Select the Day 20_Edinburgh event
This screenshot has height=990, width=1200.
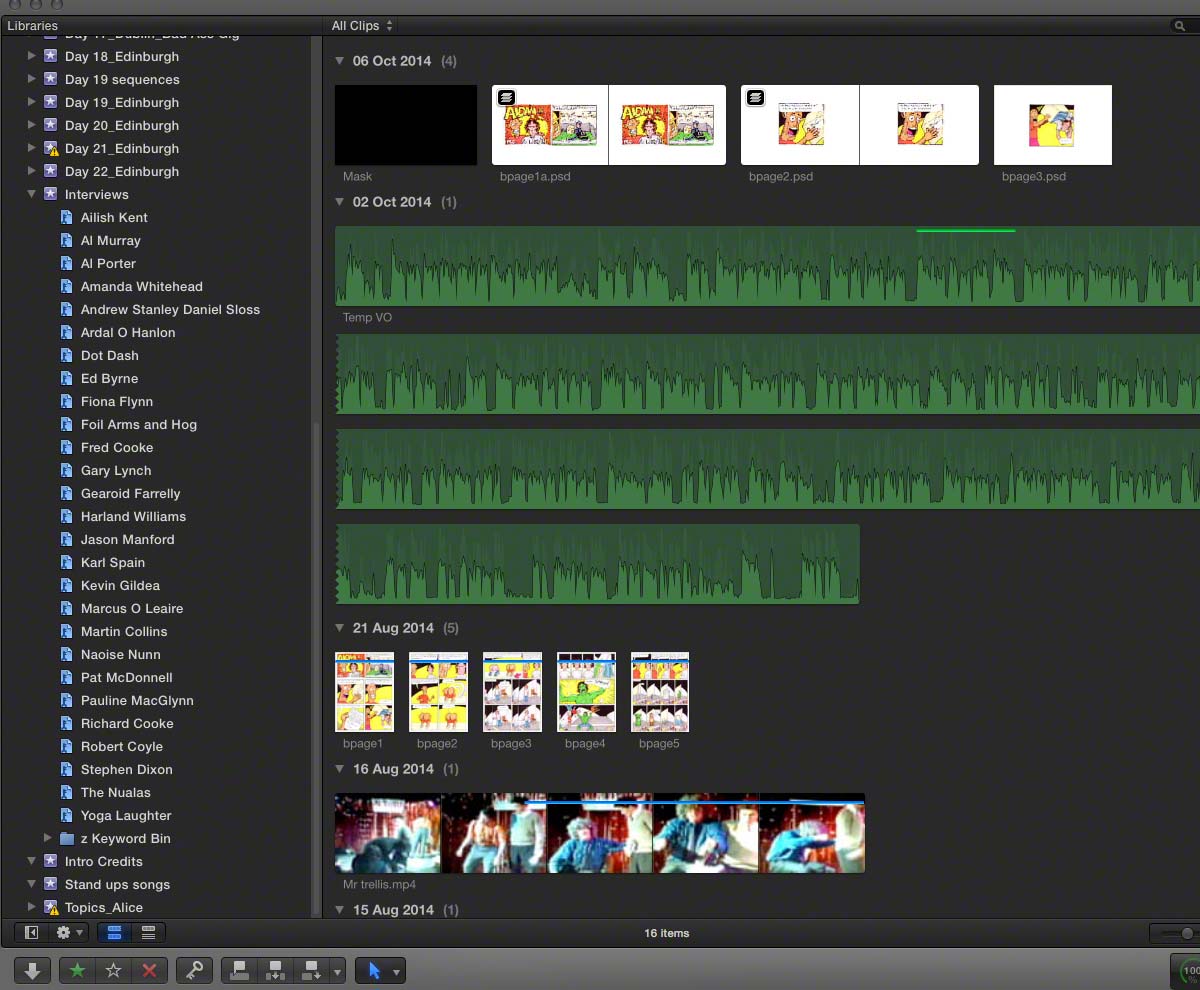tap(121, 125)
